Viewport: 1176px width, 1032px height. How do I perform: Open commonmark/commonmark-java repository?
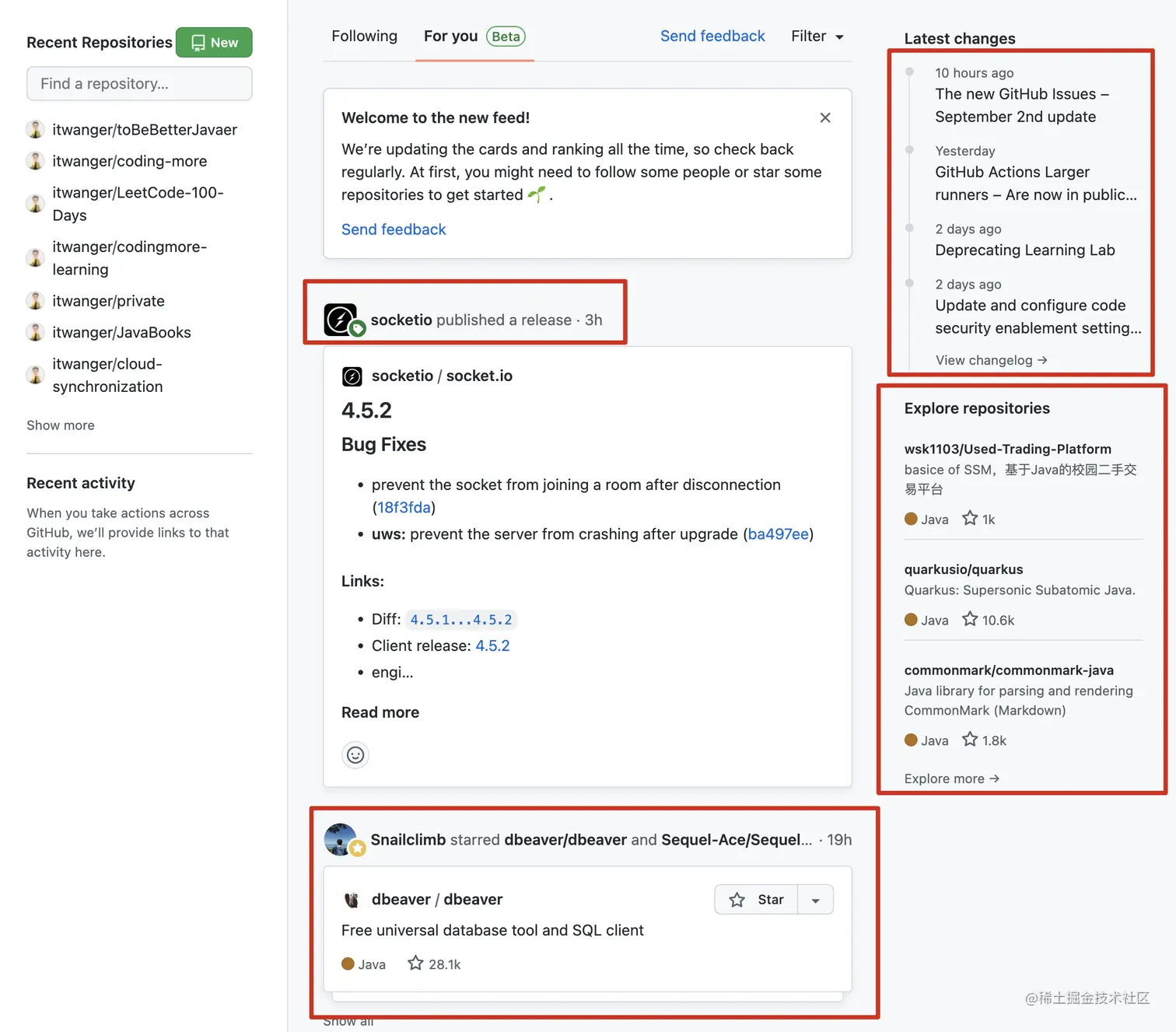(1009, 670)
